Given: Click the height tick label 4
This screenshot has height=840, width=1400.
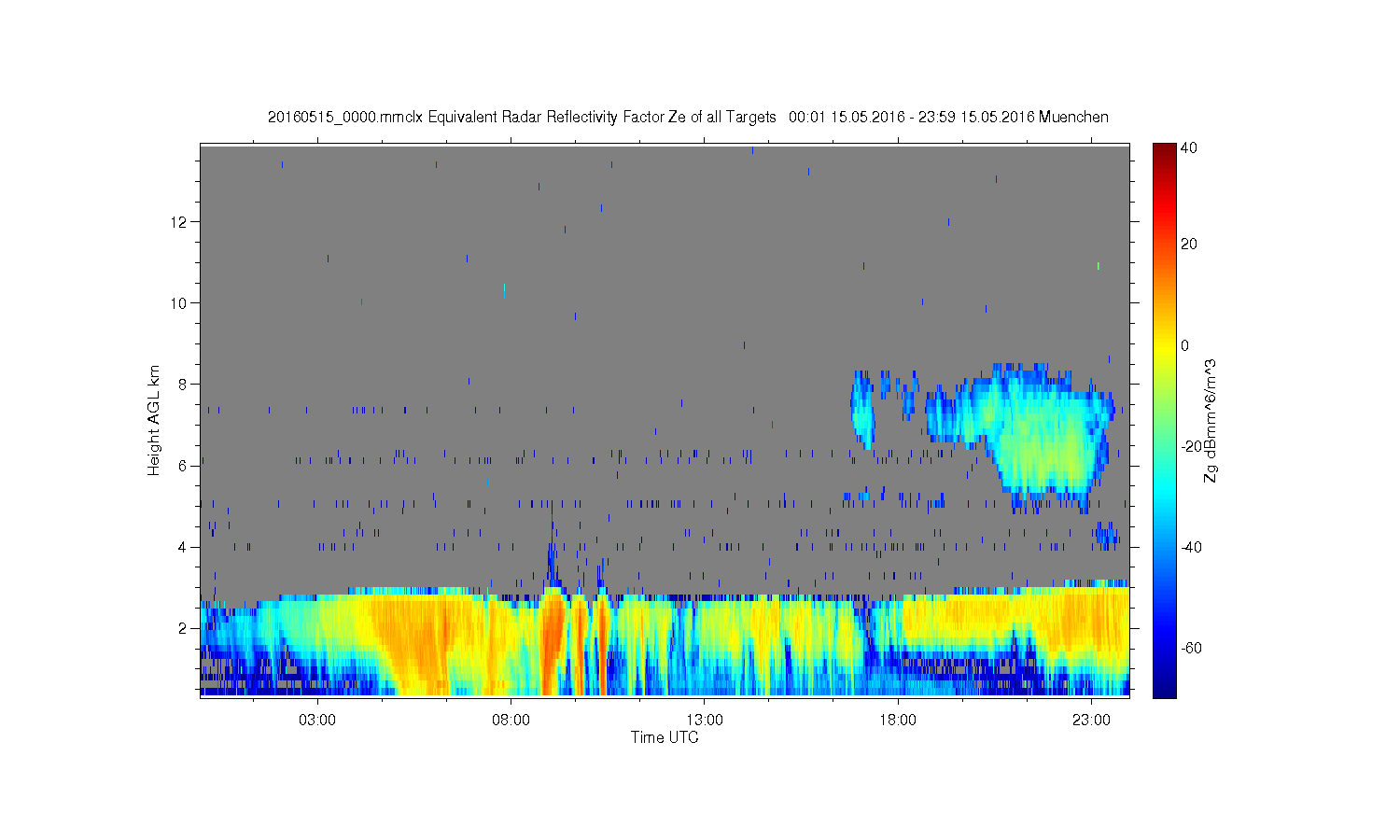Looking at the screenshot, I should pos(184,546).
